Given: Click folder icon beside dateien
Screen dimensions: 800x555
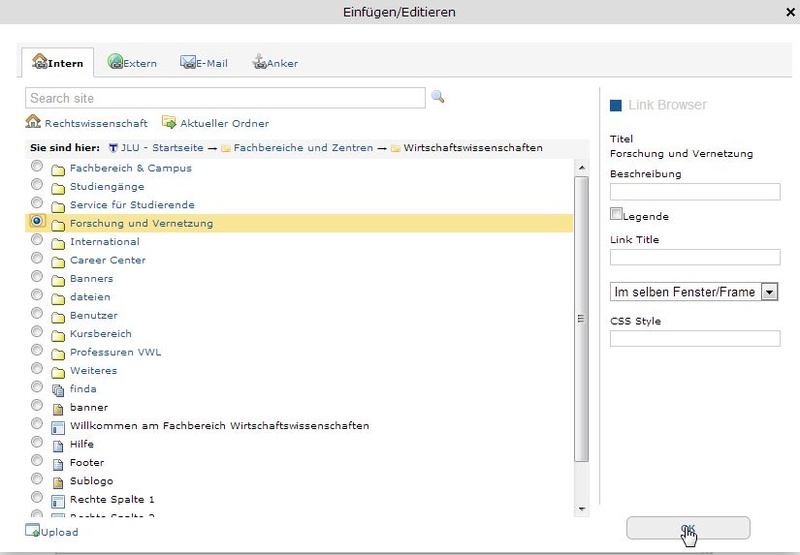Looking at the screenshot, I should click(x=58, y=298).
